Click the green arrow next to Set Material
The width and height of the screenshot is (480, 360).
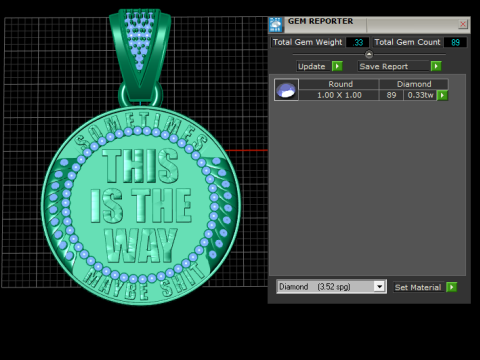451,287
